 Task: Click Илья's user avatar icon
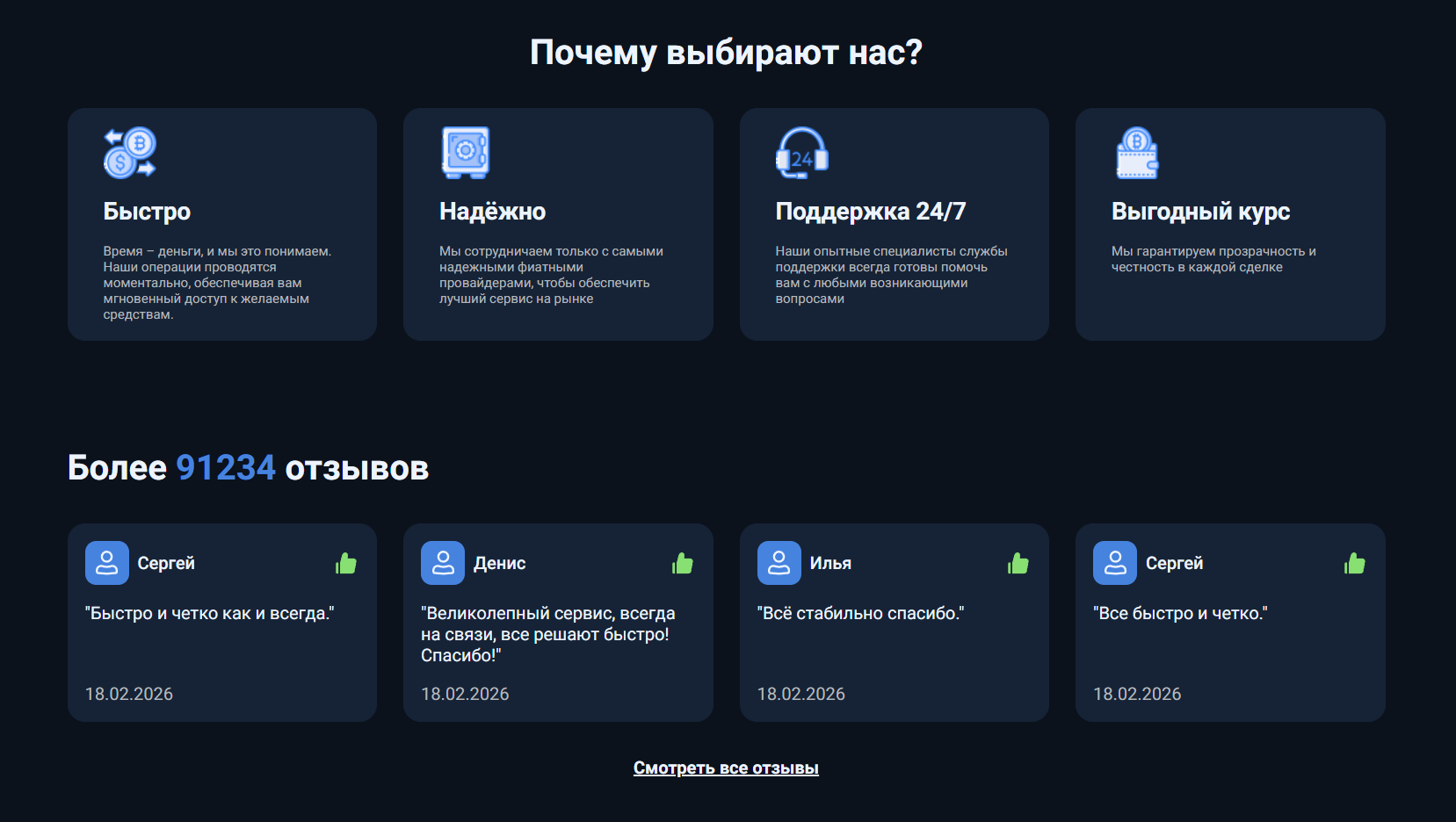point(779,563)
